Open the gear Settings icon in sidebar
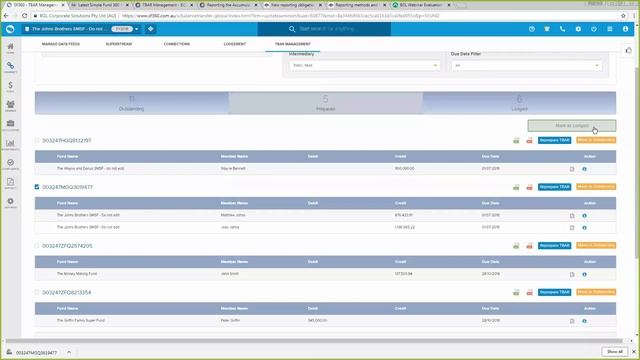Image resolution: width=640 pixels, height=360 pixels. [10, 202]
